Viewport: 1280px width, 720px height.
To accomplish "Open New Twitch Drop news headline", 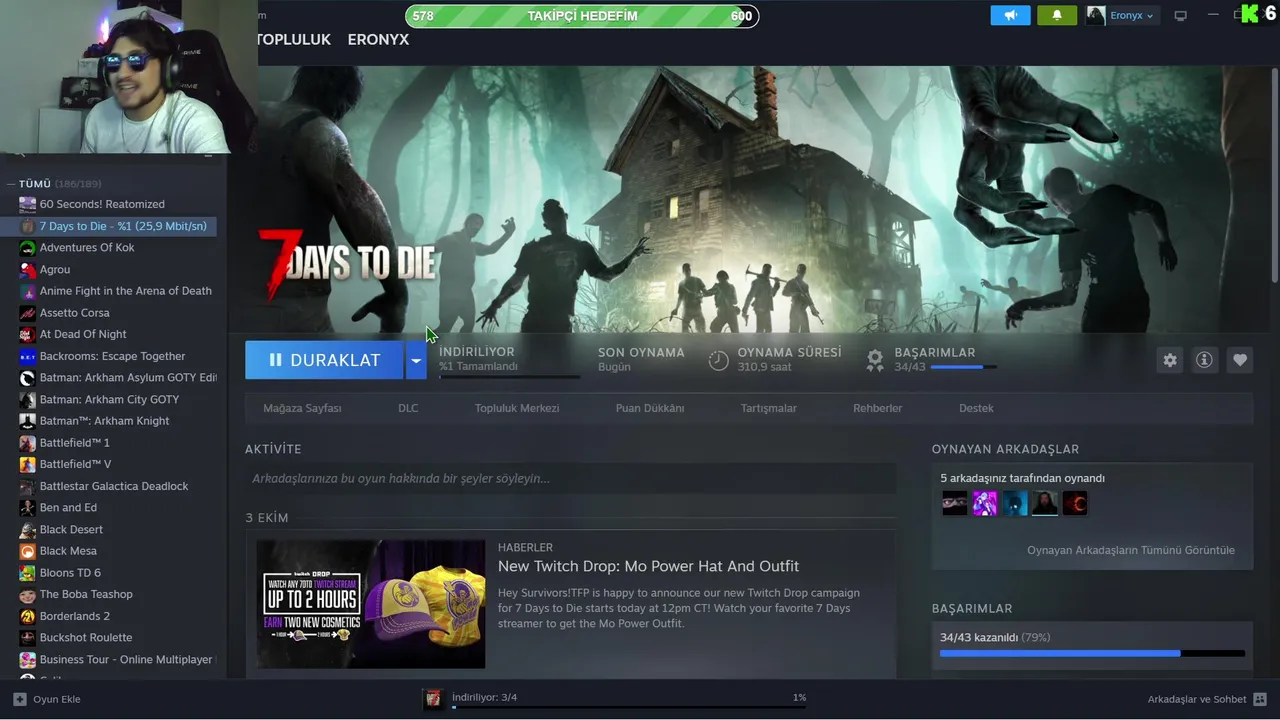I will [648, 566].
